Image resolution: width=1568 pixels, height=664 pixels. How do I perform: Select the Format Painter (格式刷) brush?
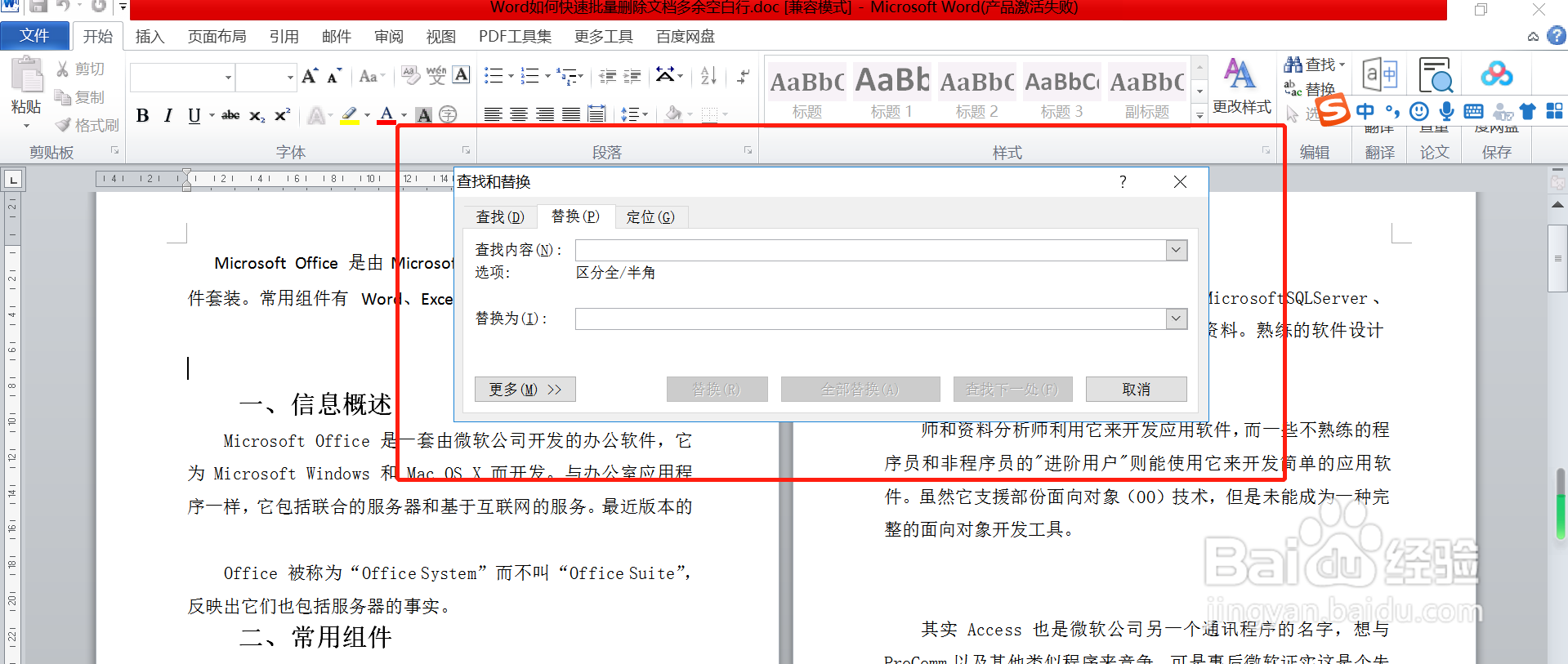(63, 125)
